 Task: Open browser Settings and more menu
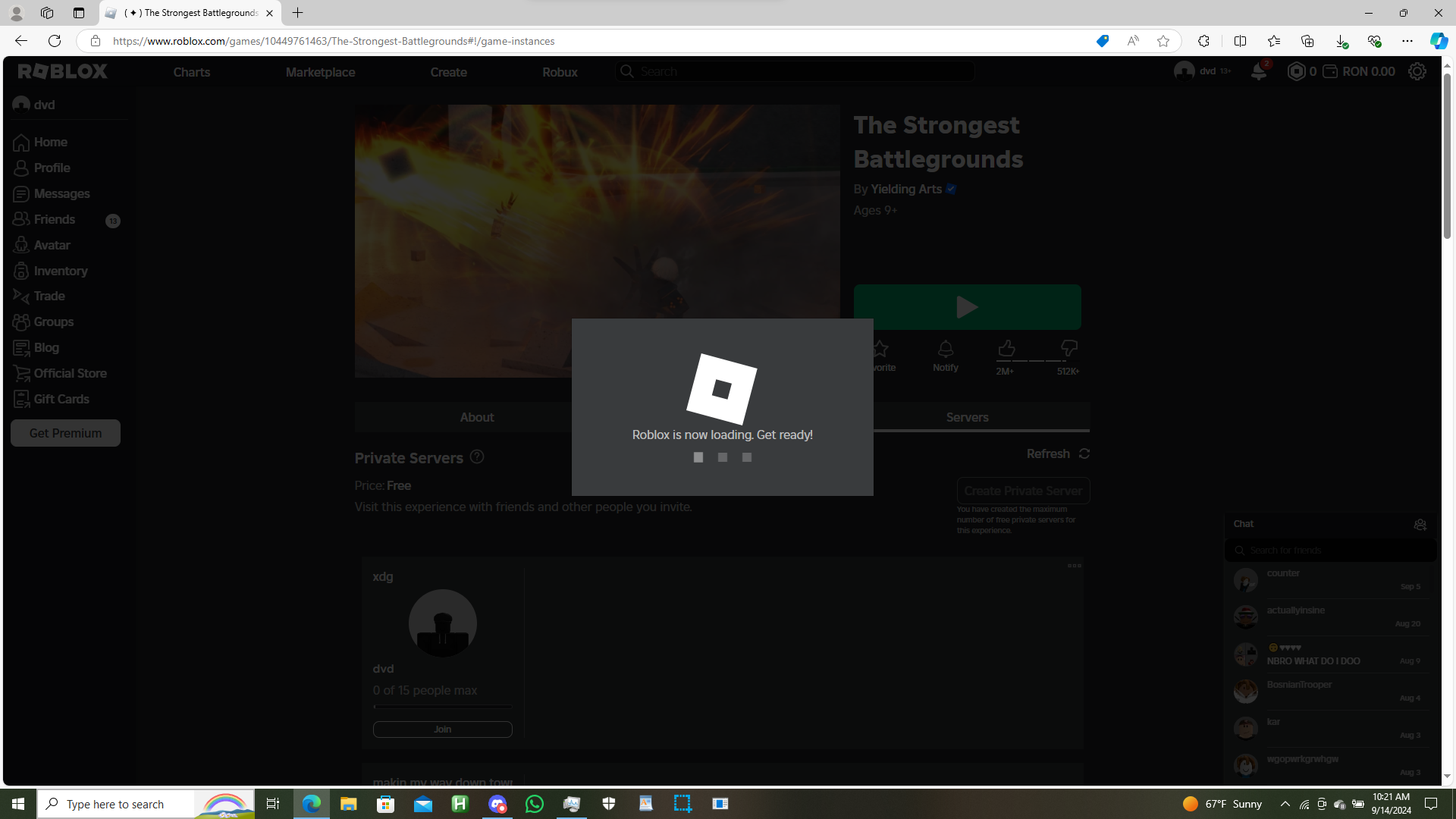[1407, 41]
